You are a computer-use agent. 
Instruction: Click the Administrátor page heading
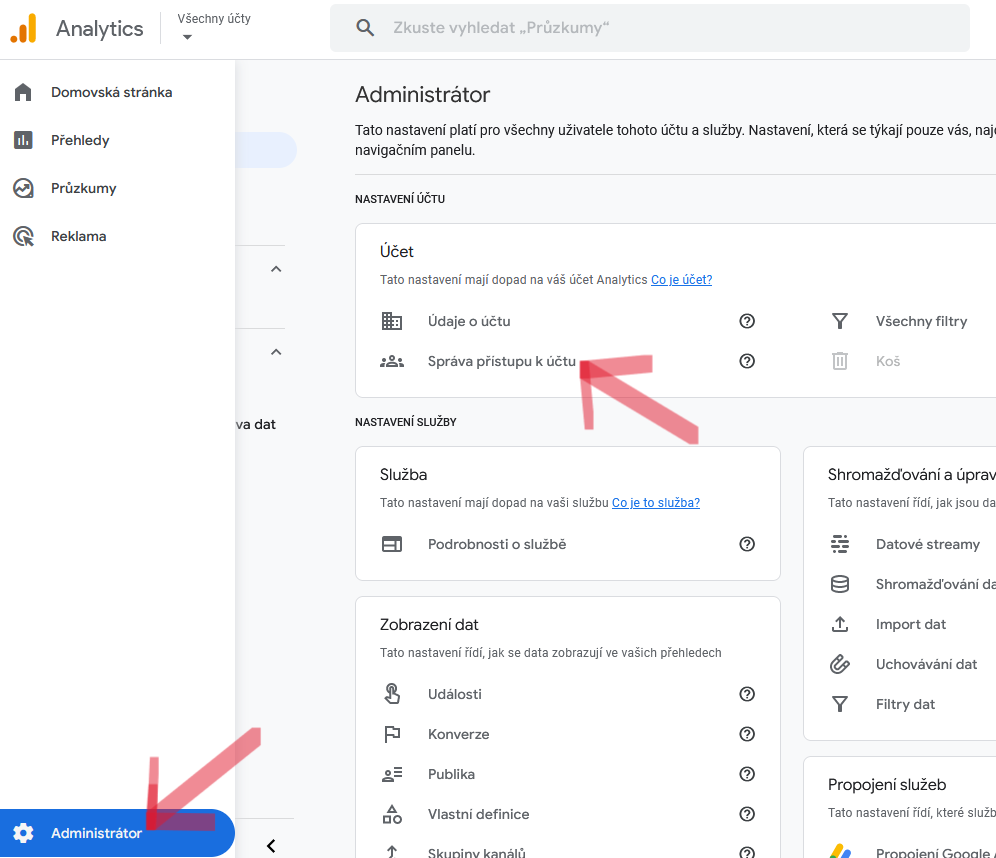(422, 95)
